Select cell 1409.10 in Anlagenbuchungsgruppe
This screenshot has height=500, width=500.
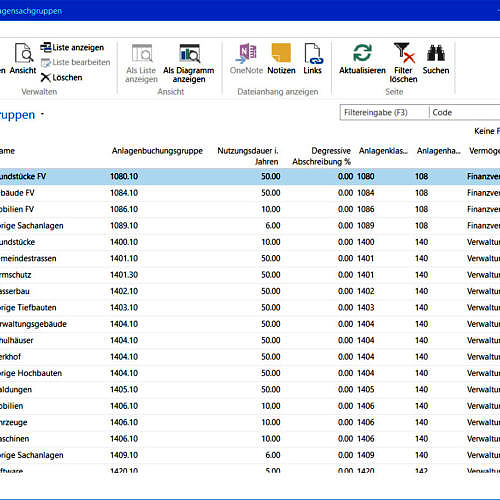click(x=124, y=455)
